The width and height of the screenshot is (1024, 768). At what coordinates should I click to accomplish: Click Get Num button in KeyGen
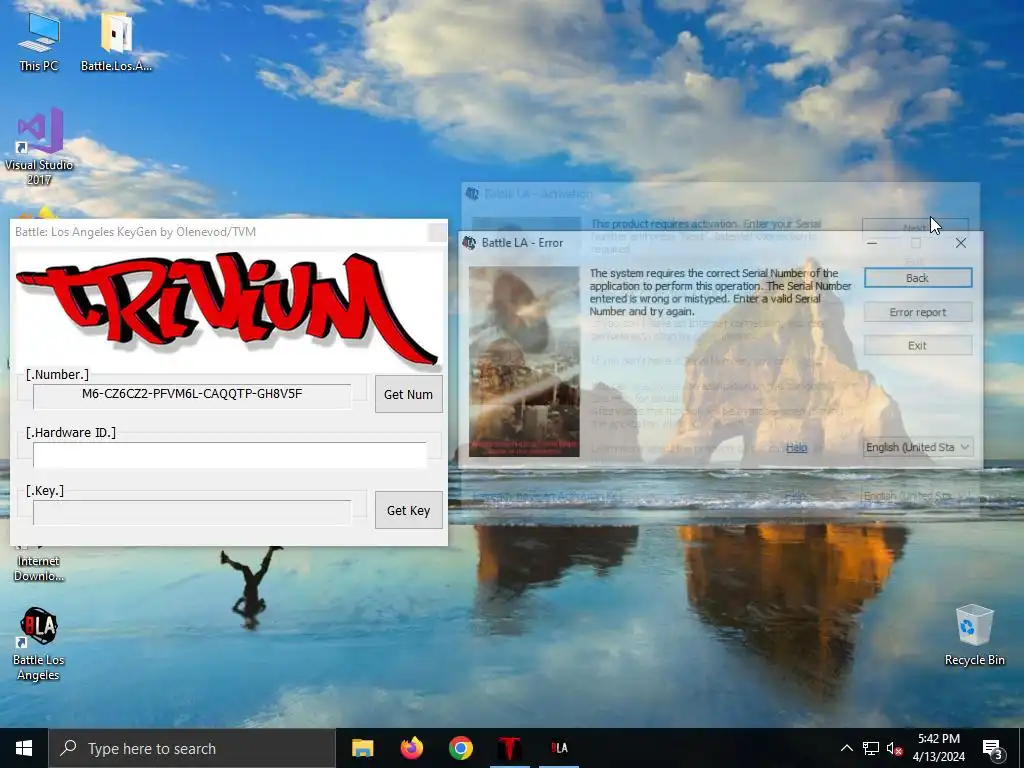[408, 394]
